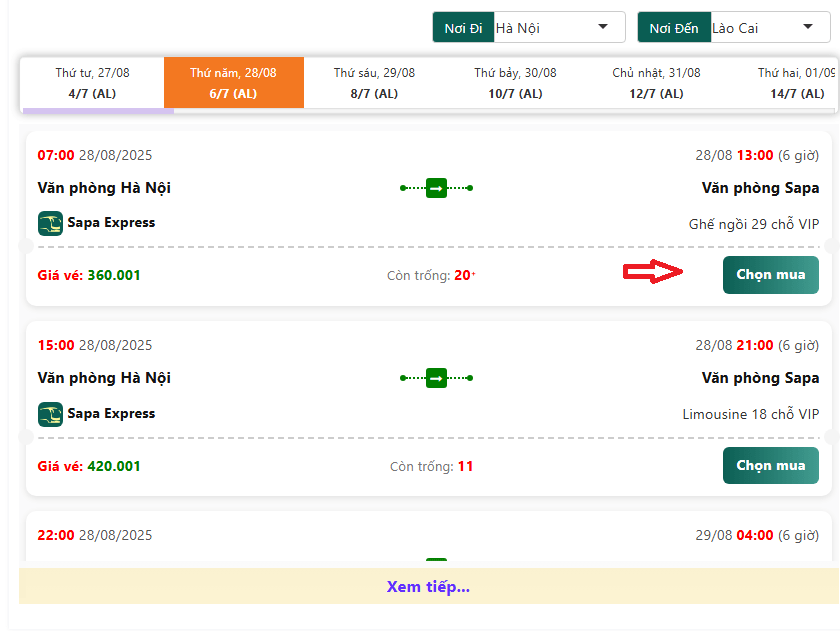Select the Thứ tư, 27/08 date tab
Image resolution: width=840 pixels, height=631 pixels.
(92, 83)
